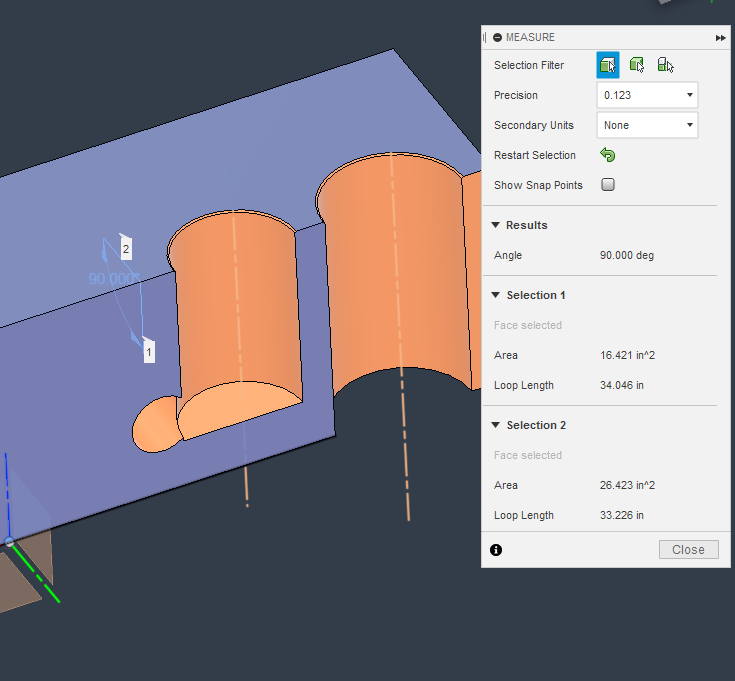Click double-arrow icon in Measure header
The image size is (735, 681).
720,37
